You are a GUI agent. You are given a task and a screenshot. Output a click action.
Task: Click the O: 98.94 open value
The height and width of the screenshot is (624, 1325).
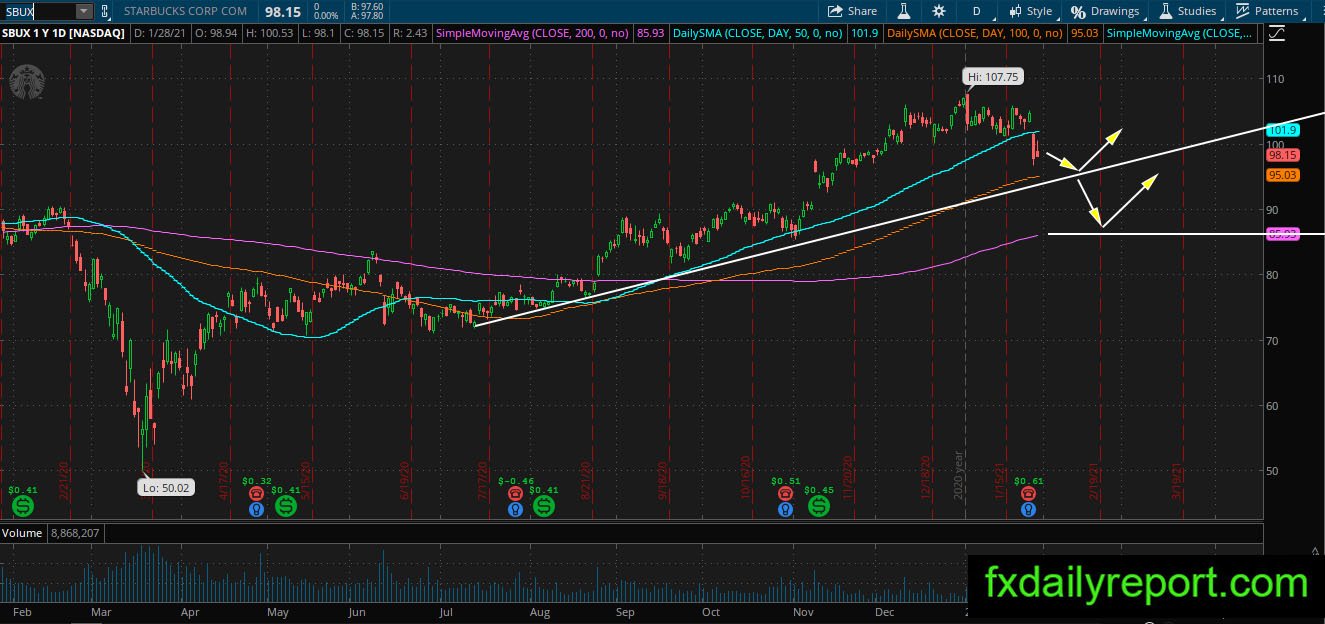(x=214, y=34)
